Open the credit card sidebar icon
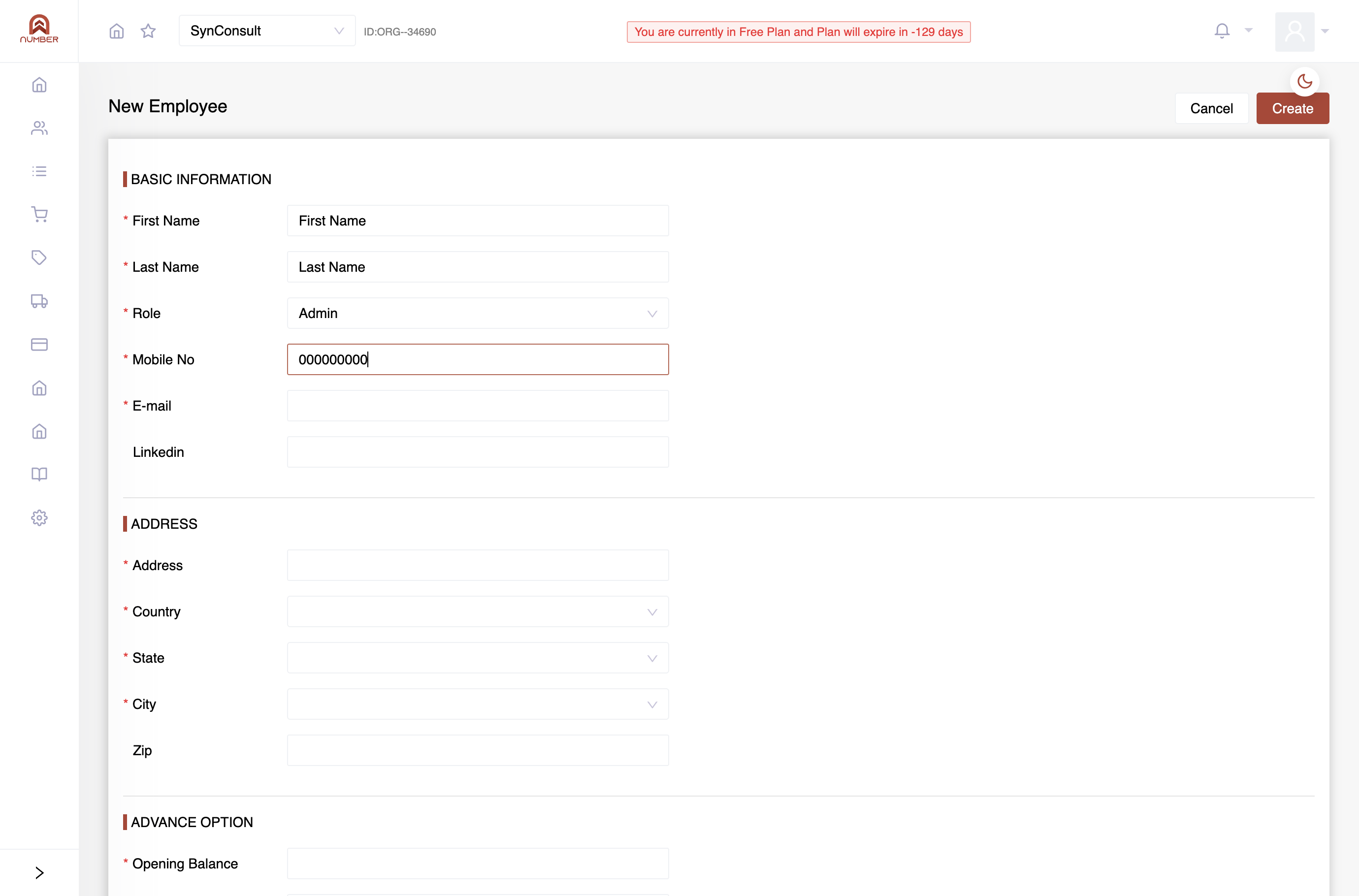 click(39, 345)
